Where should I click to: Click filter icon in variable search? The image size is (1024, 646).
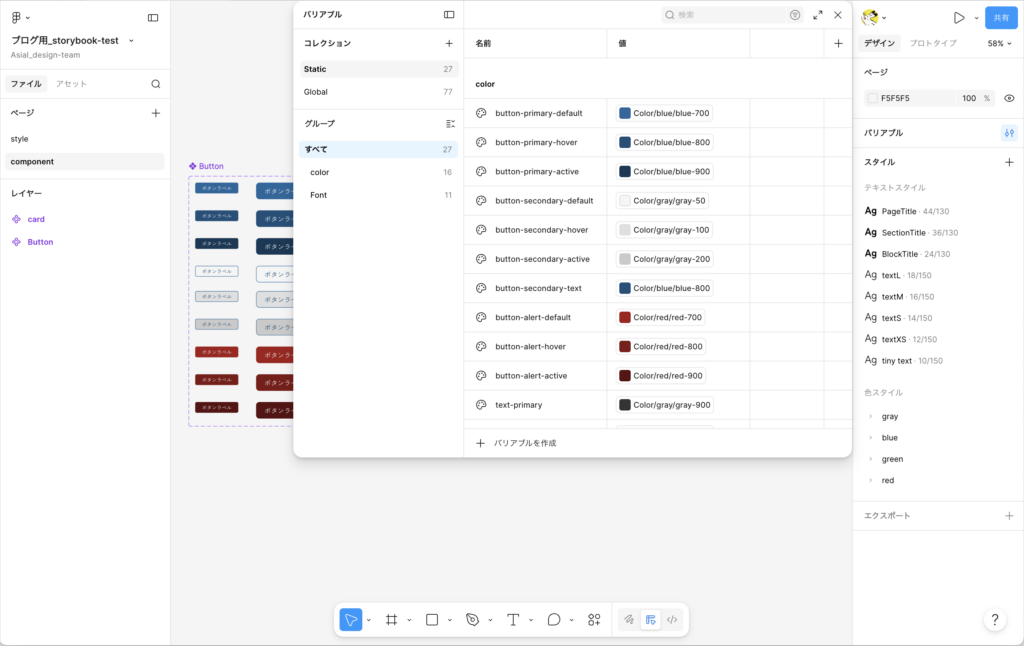(x=795, y=15)
